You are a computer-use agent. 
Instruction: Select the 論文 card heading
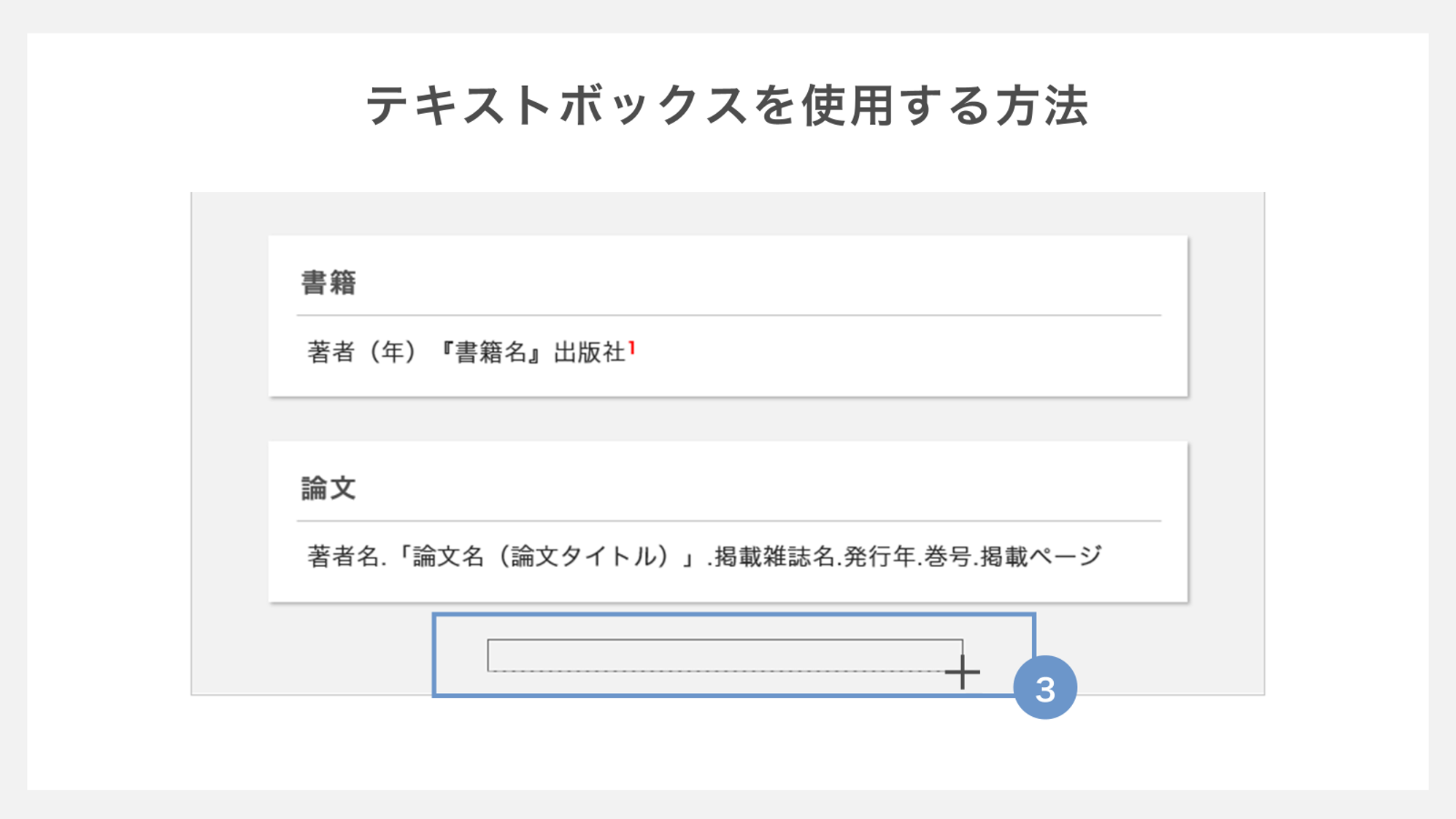(x=328, y=488)
